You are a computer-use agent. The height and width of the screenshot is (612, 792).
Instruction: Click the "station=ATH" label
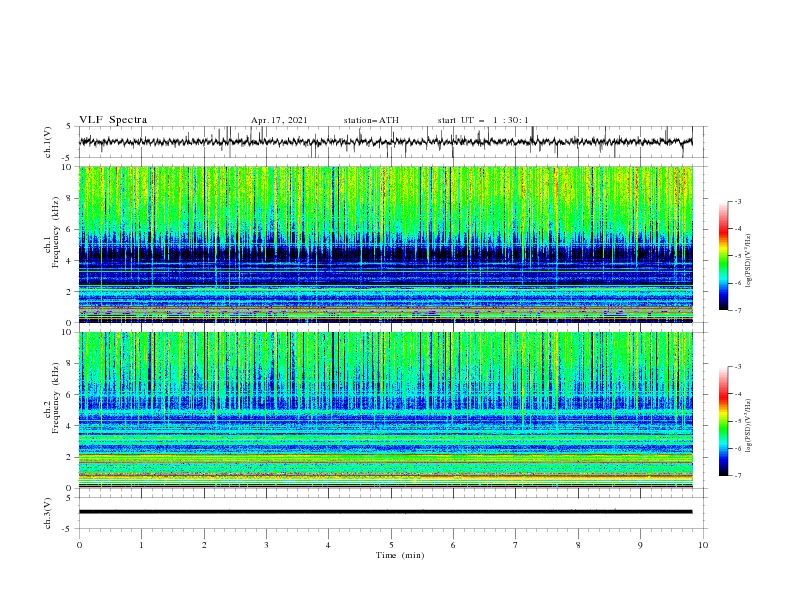click(x=371, y=120)
